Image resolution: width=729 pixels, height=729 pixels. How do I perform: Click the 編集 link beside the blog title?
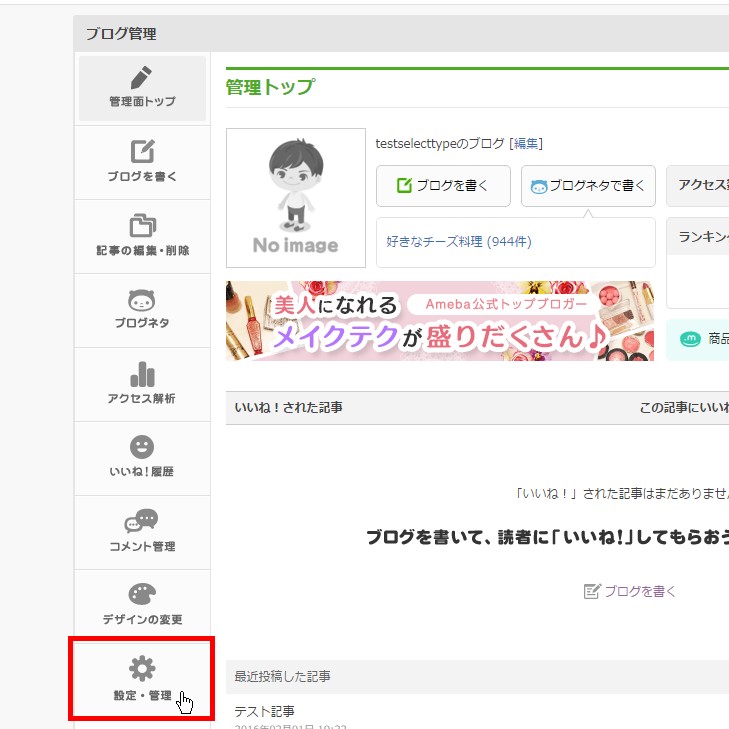[526, 143]
